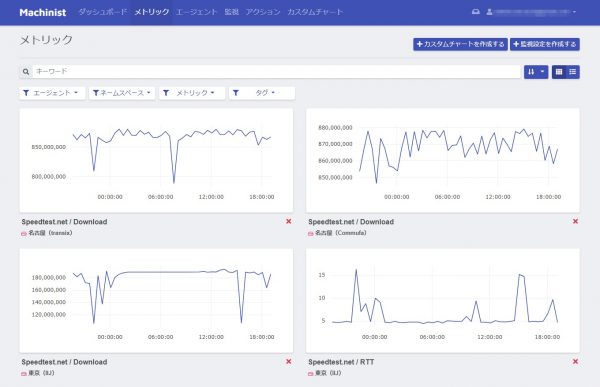Screen dimensions: 600x387
Task: Open the カスタムチャート nav item
Action: click(315, 12)
